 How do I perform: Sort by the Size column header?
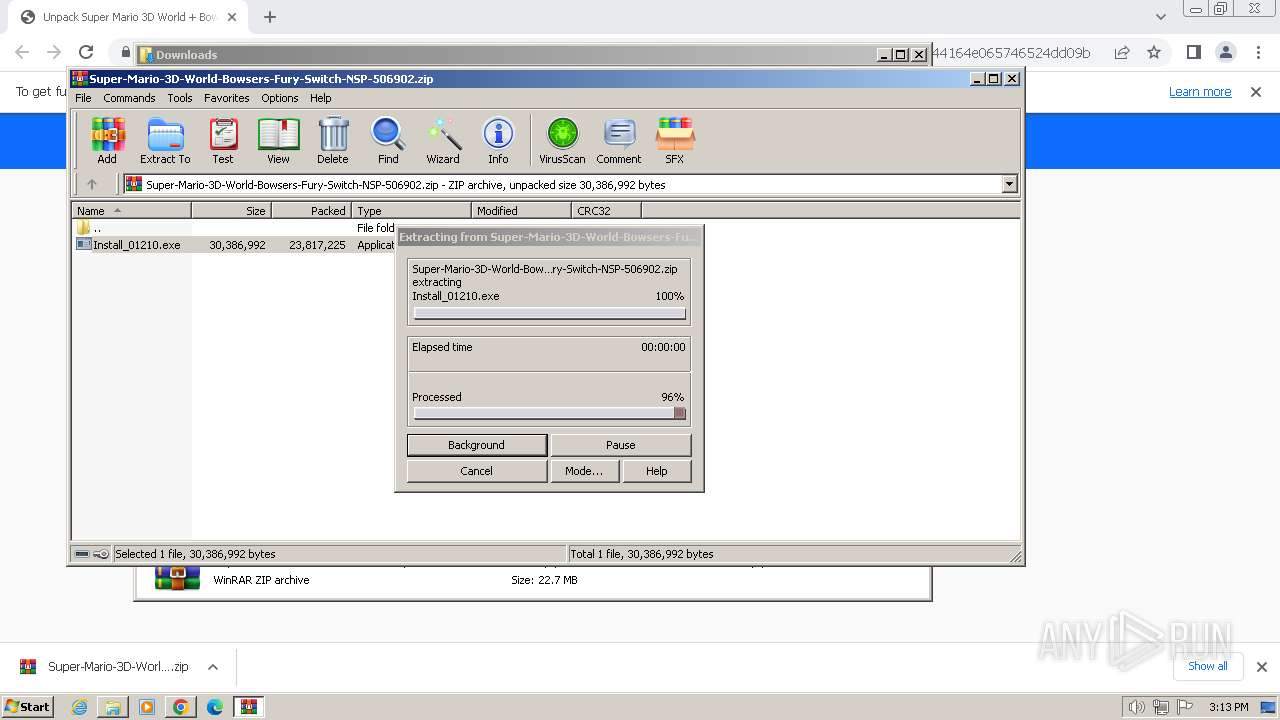click(x=231, y=211)
